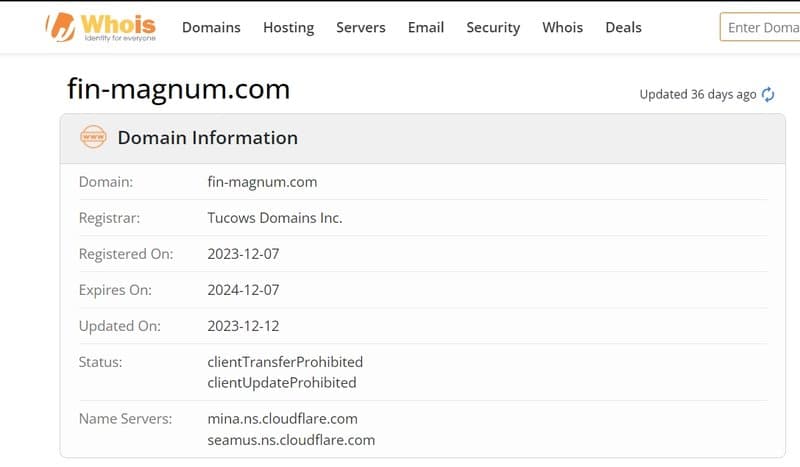Screen dimensions: 800x467
Task: Open the Deals menu
Action: point(623,28)
